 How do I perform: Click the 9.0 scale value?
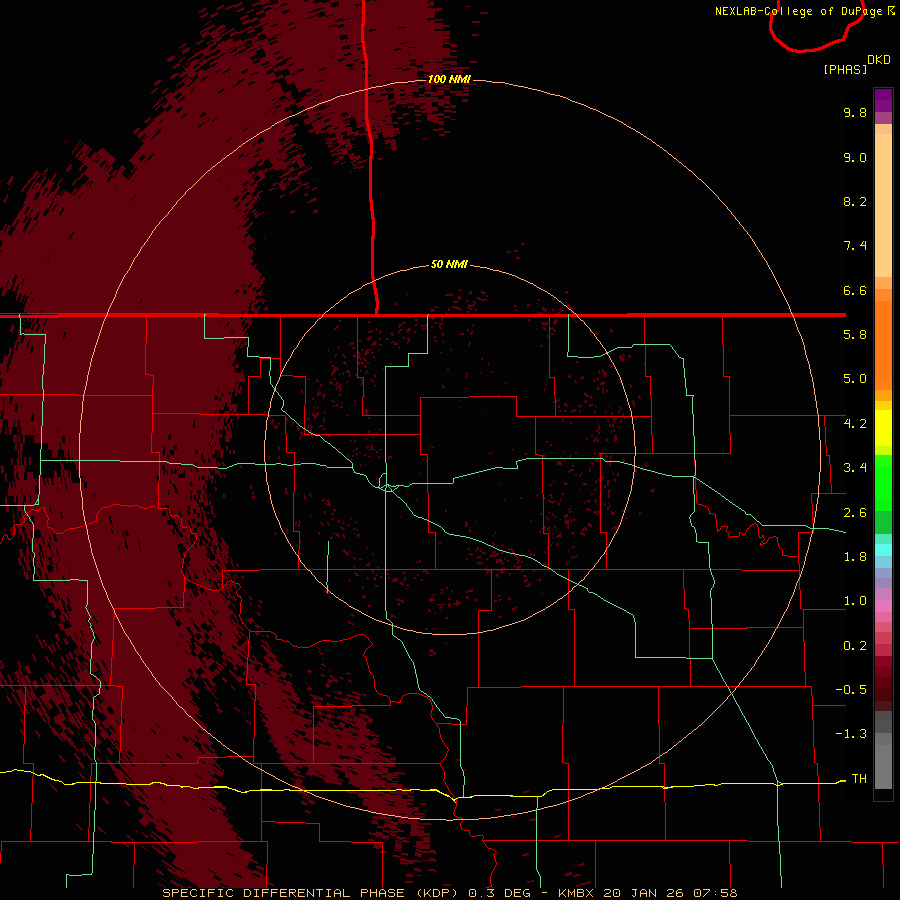pyautogui.click(x=855, y=157)
